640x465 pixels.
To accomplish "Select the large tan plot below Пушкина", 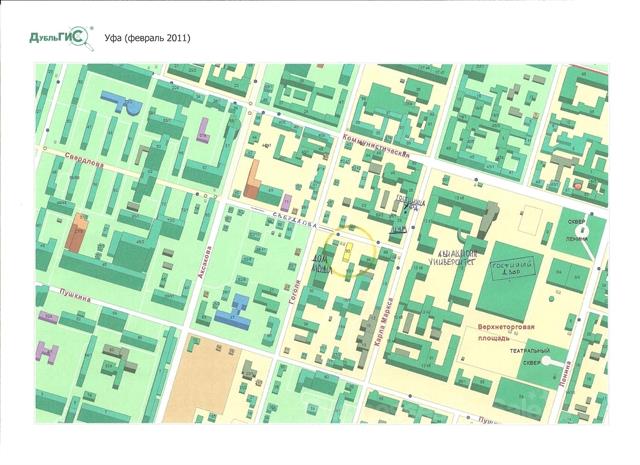I will pos(201,376).
